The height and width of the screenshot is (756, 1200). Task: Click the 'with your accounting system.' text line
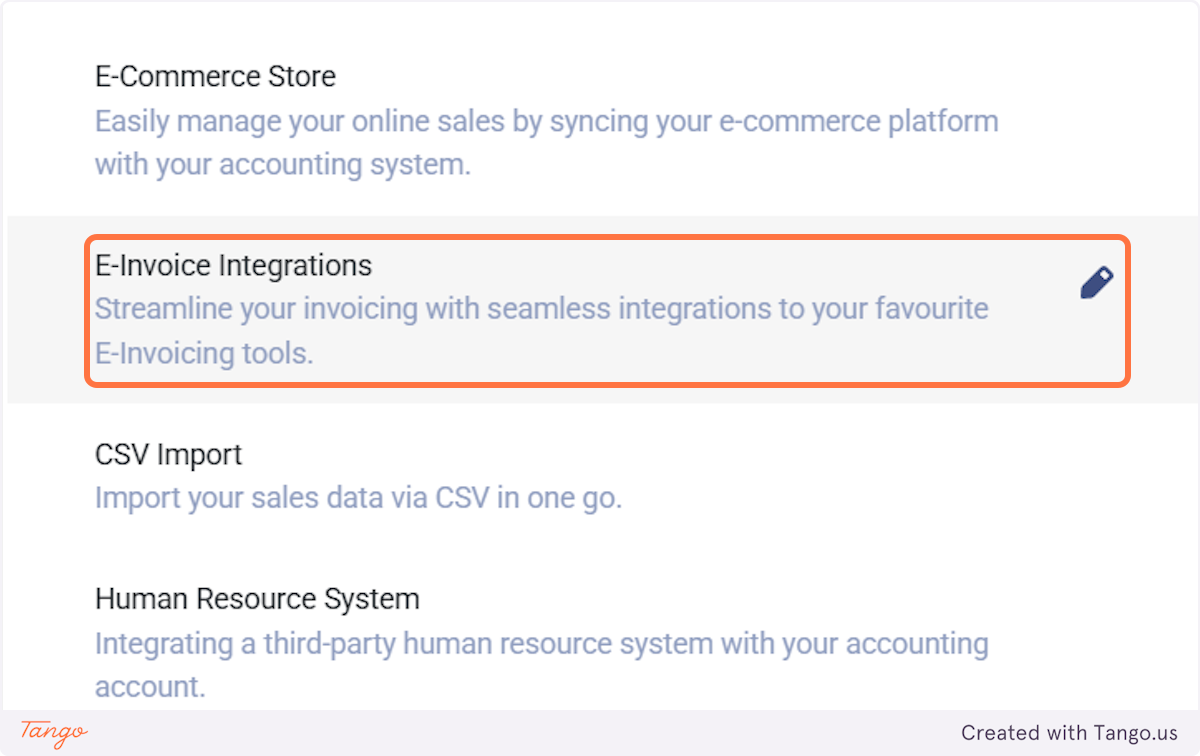click(x=282, y=165)
